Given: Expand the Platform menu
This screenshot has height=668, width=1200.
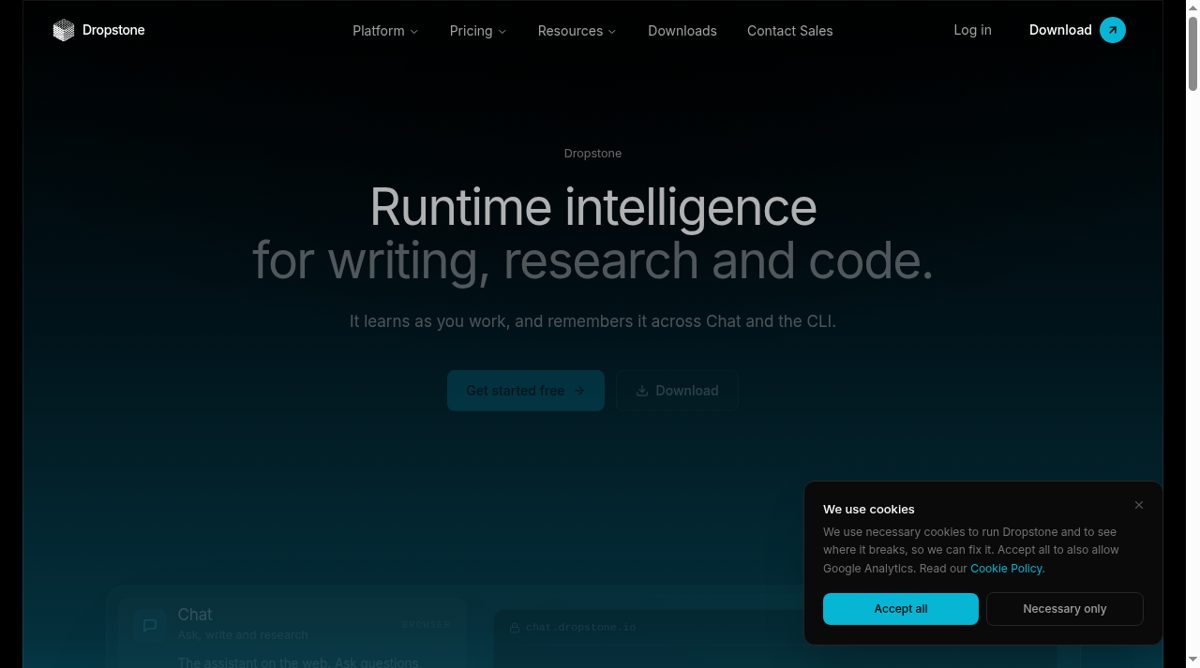Looking at the screenshot, I should [385, 31].
